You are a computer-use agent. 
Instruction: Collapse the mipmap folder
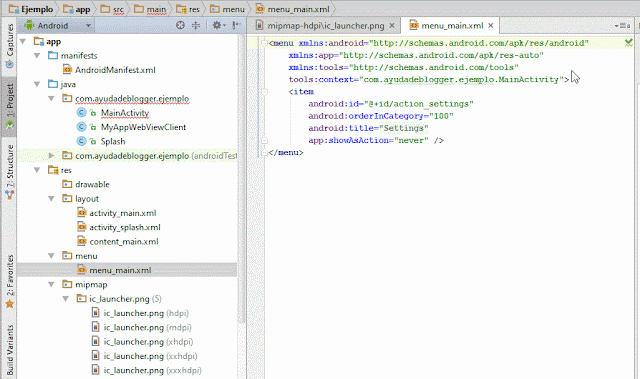point(51,284)
